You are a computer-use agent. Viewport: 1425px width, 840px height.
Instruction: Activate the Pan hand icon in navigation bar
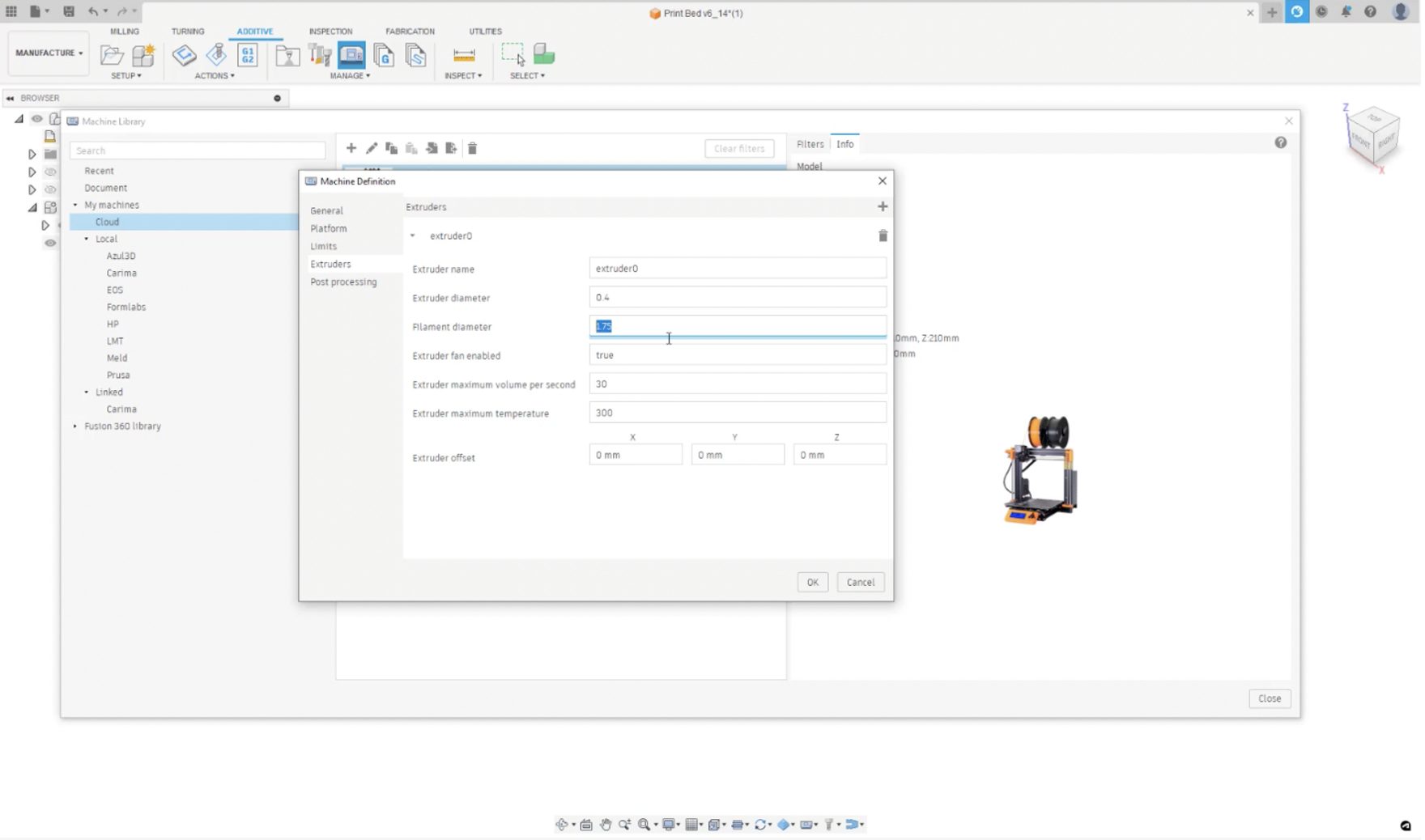[x=607, y=824]
